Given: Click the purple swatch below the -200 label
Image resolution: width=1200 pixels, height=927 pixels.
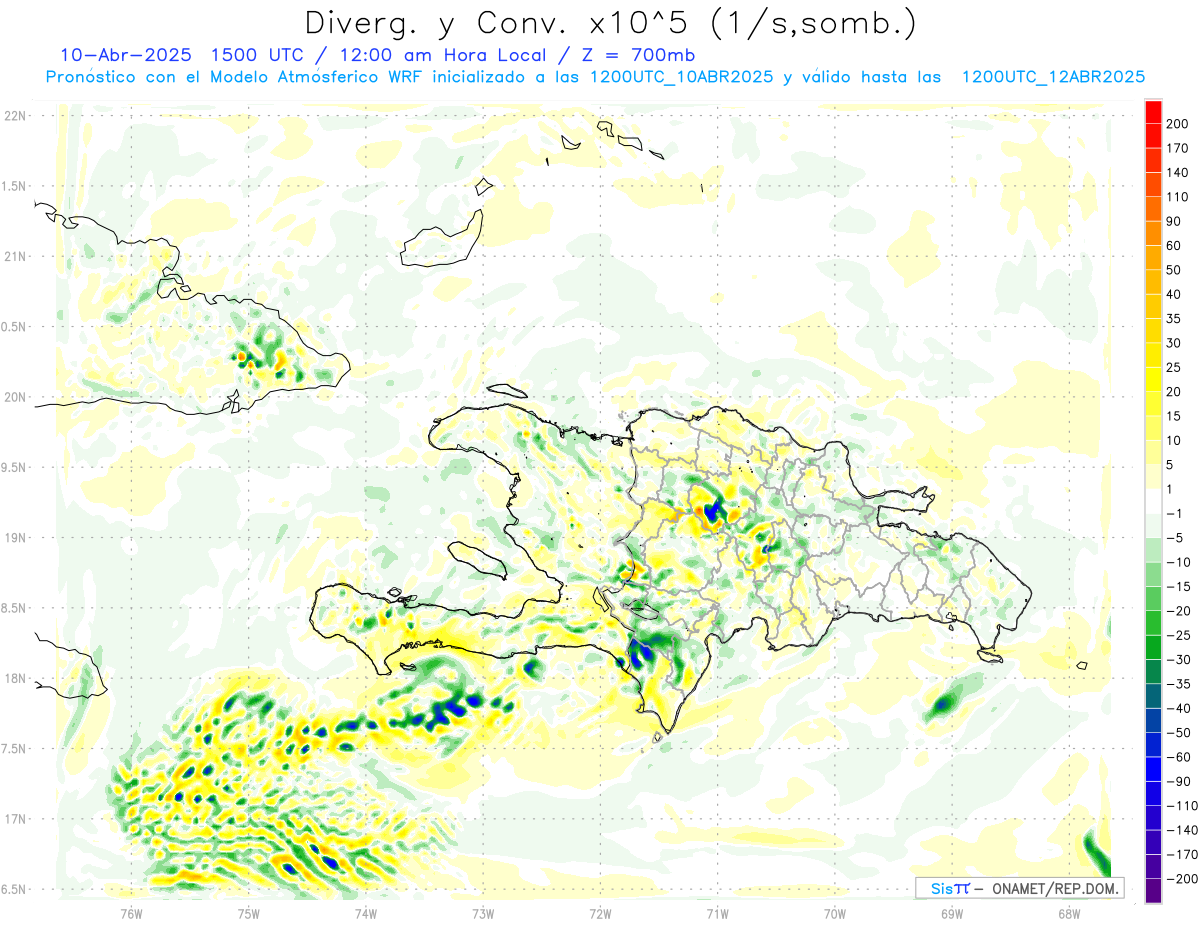Looking at the screenshot, I should pyautogui.click(x=1154, y=891).
